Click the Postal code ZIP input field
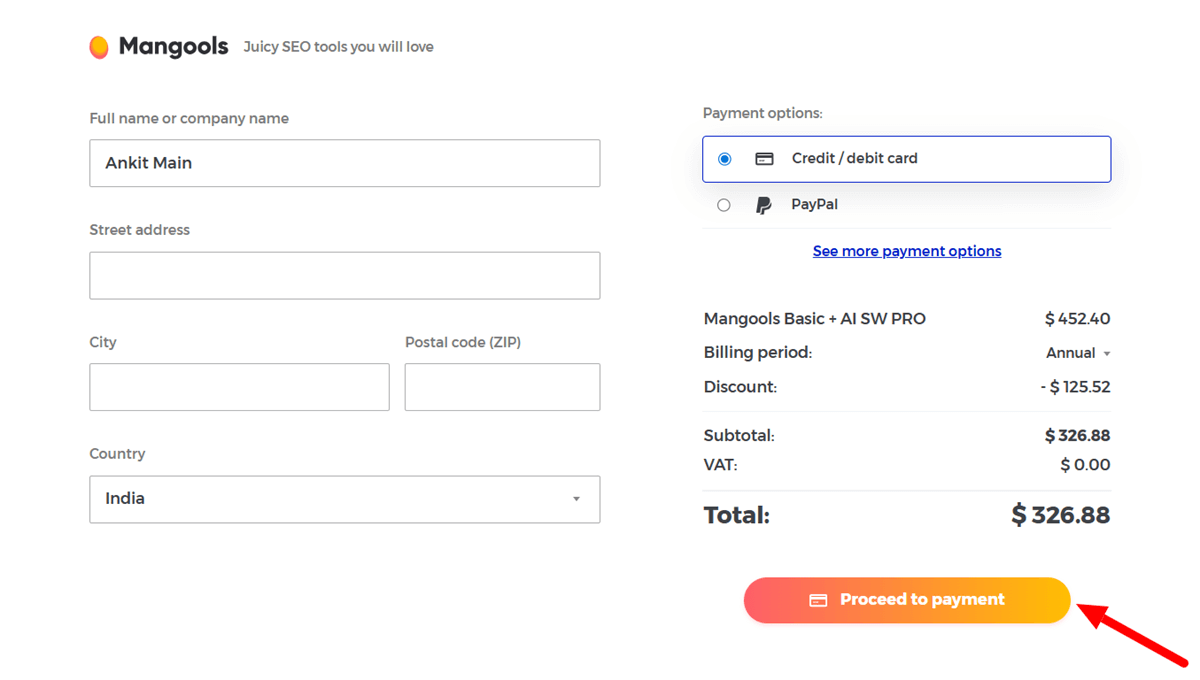Screen dimensions: 1200x680 click(x=502, y=387)
